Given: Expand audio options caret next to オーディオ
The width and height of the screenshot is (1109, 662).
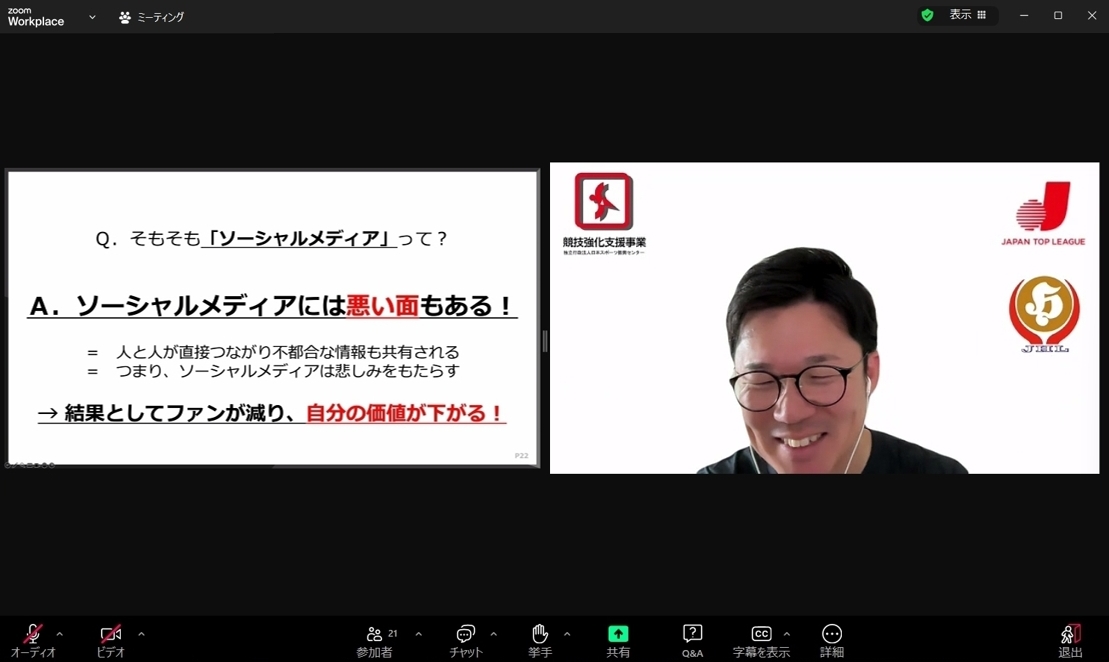Looking at the screenshot, I should point(59,634).
